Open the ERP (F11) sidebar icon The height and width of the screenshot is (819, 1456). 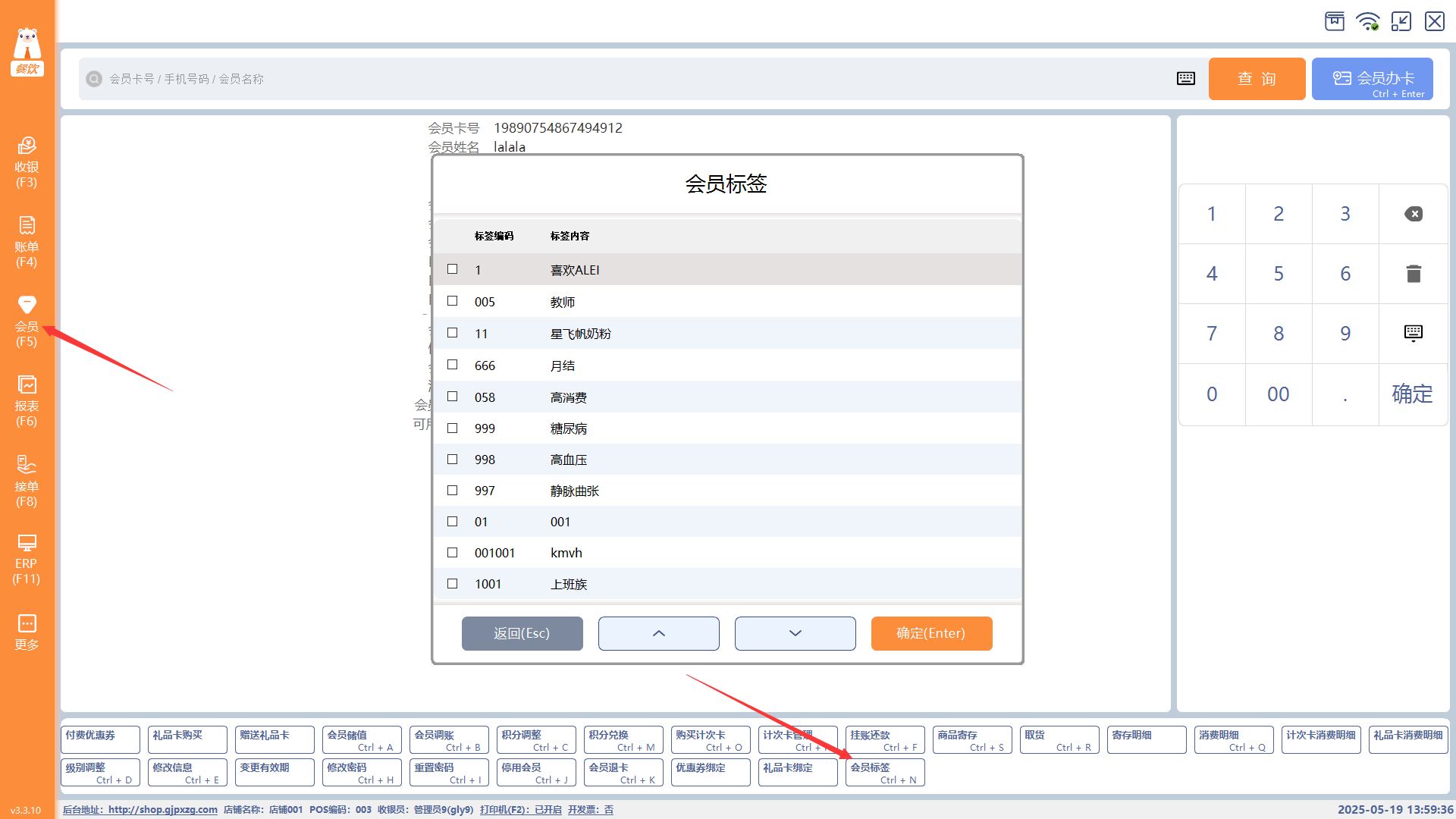27,559
